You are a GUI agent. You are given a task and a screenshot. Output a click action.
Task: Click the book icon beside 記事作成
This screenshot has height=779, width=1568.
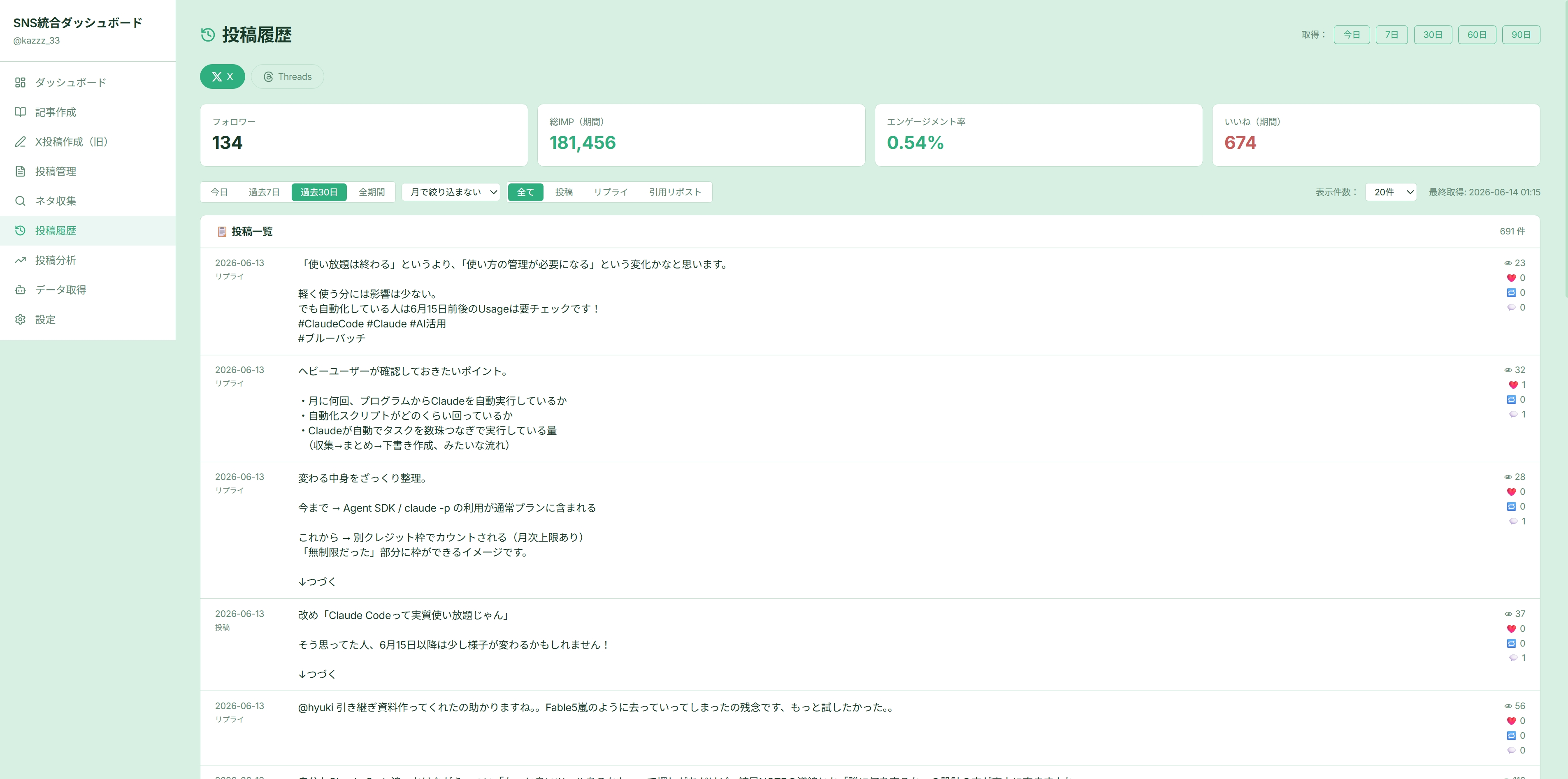click(x=20, y=112)
